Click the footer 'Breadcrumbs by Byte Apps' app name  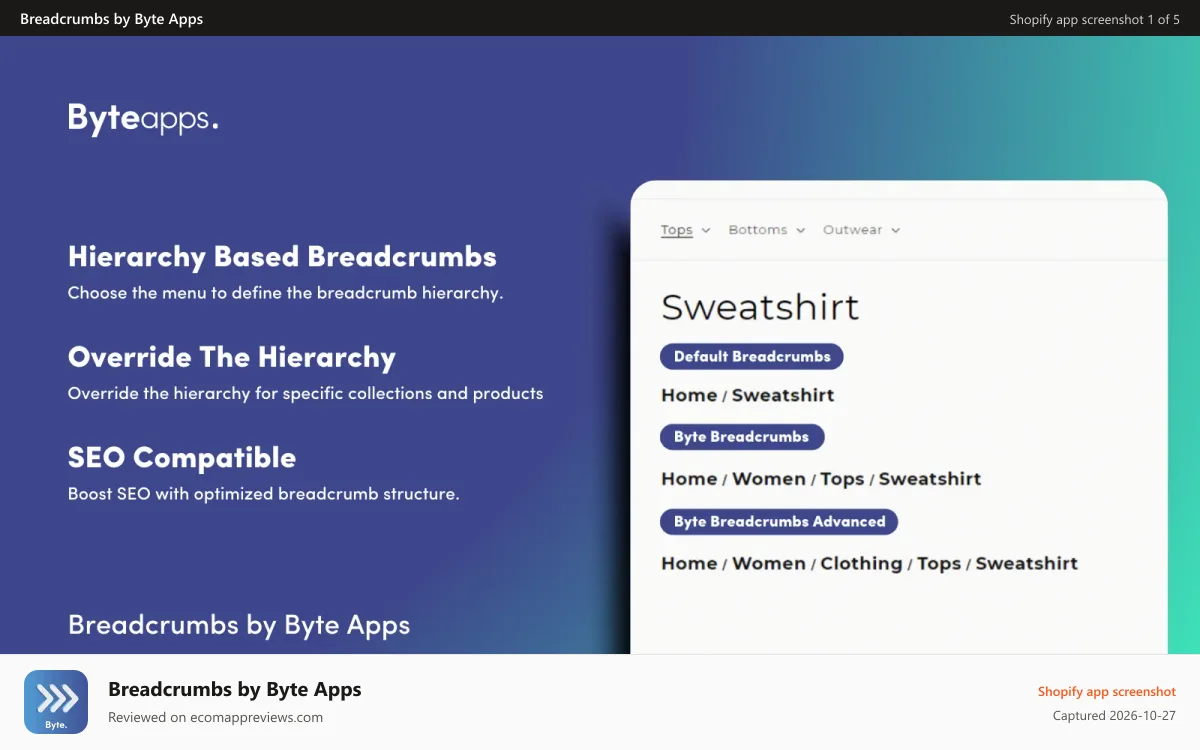[235, 689]
